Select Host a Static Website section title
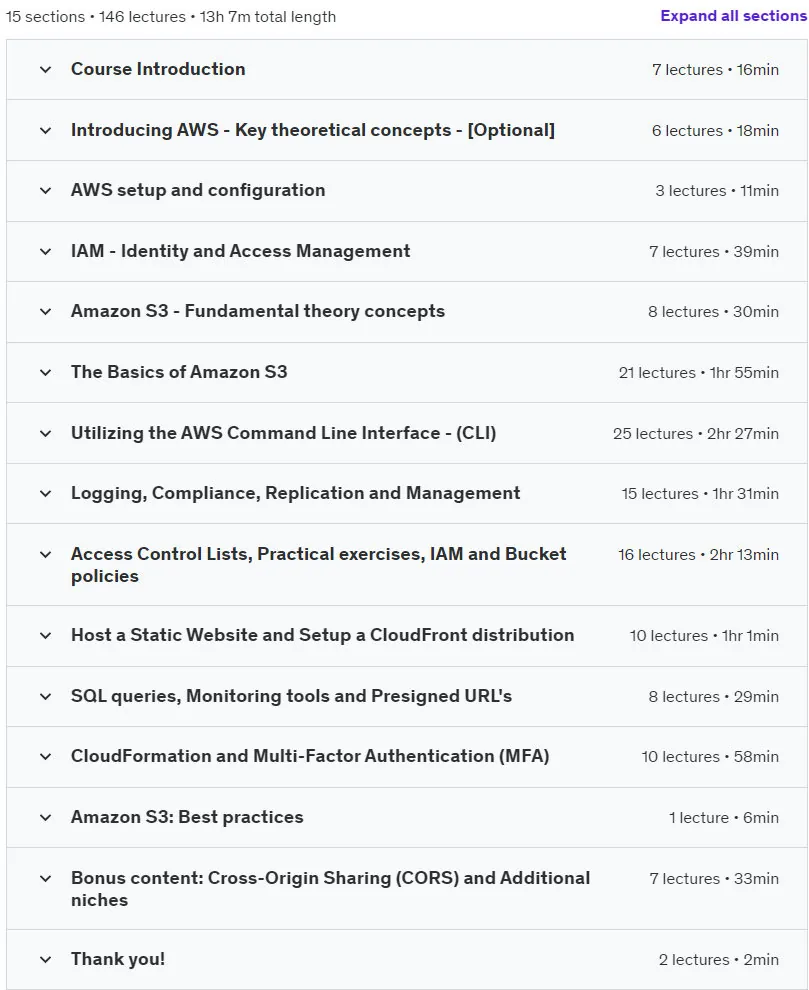 [322, 635]
